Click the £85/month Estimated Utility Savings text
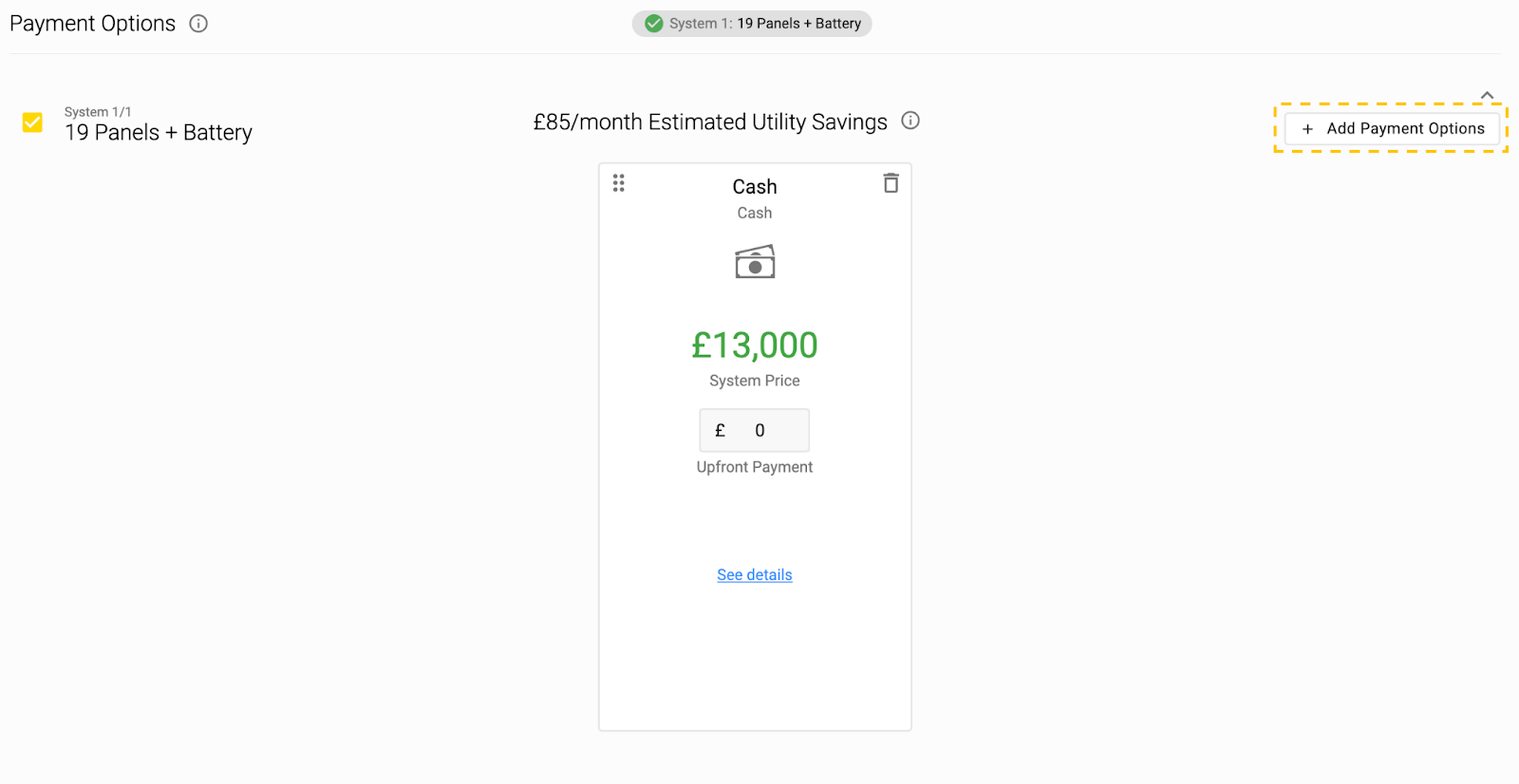This screenshot has width=1519, height=784. click(710, 122)
